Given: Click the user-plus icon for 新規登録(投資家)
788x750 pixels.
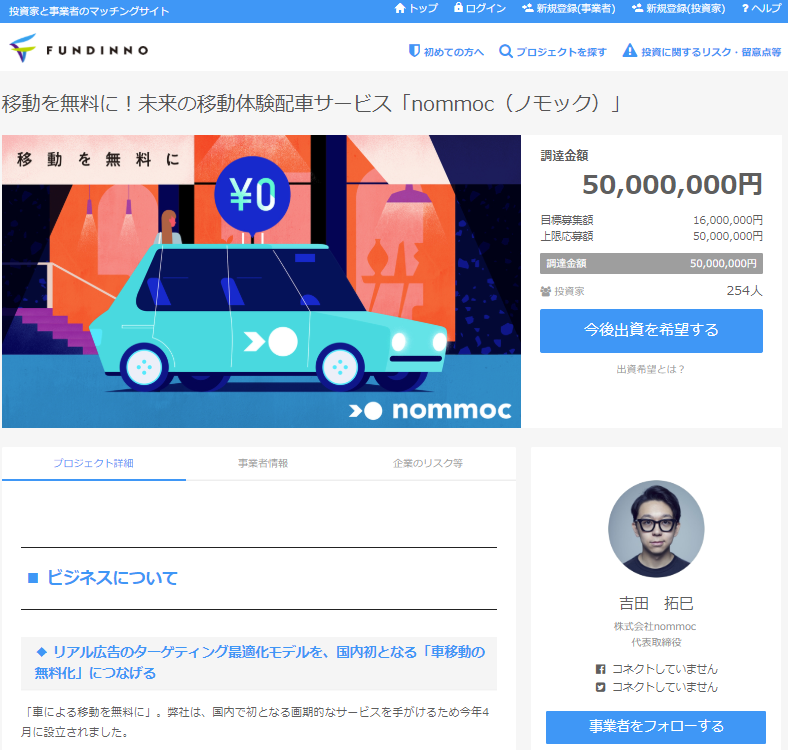Looking at the screenshot, I should pos(637,8).
